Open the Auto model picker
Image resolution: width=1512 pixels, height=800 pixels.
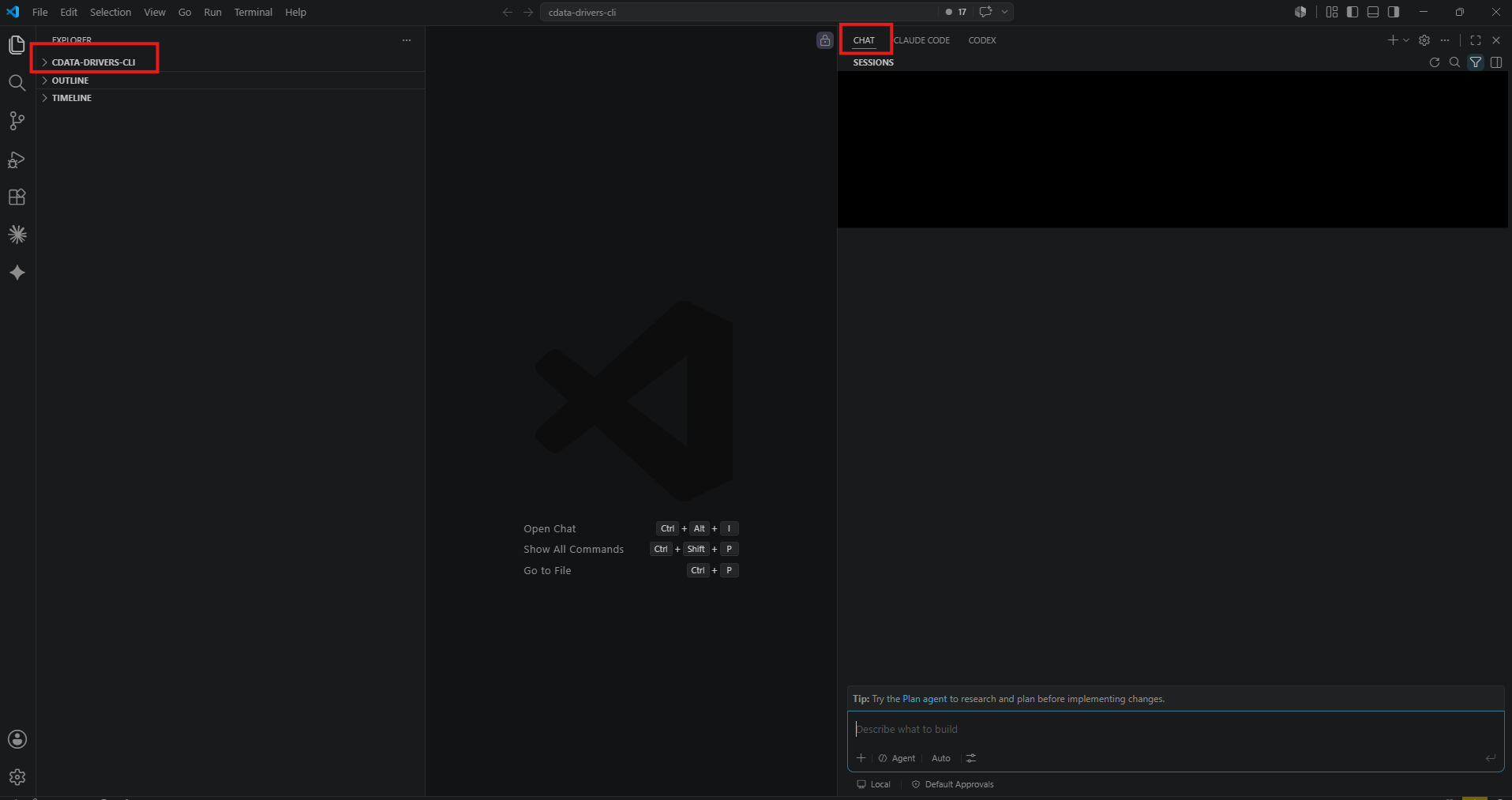tap(941, 758)
